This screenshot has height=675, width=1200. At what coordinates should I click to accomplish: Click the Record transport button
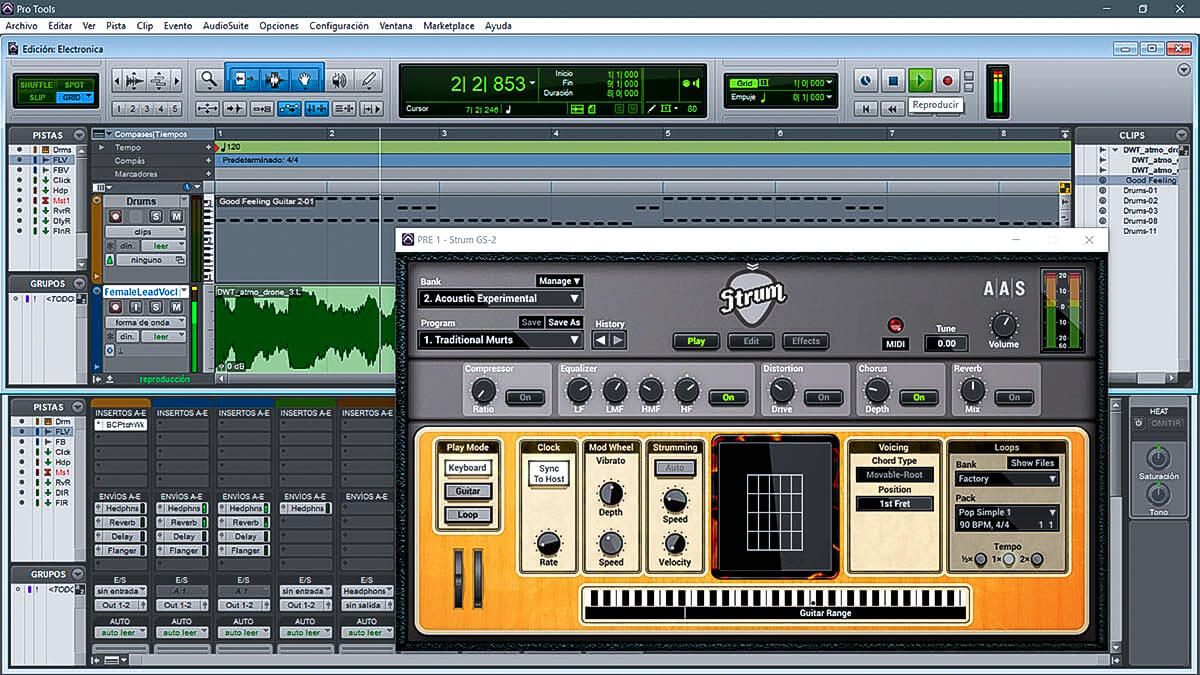coord(948,80)
